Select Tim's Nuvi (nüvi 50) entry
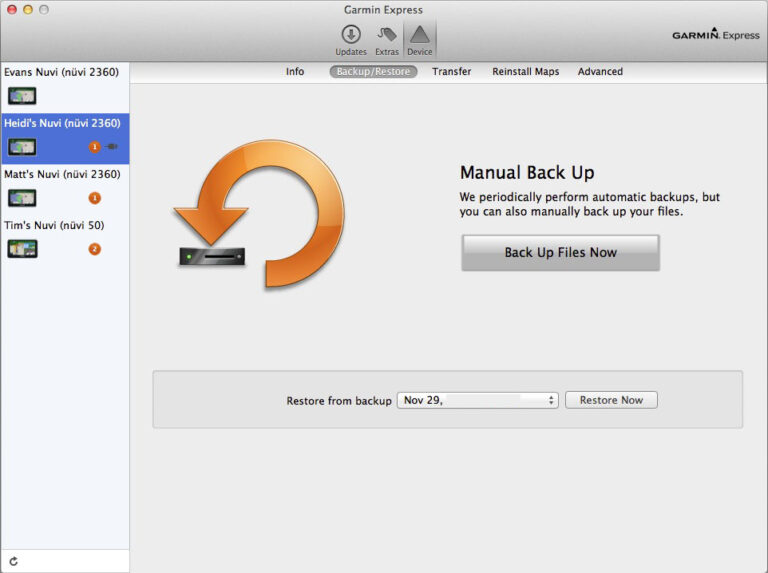 pos(65,241)
